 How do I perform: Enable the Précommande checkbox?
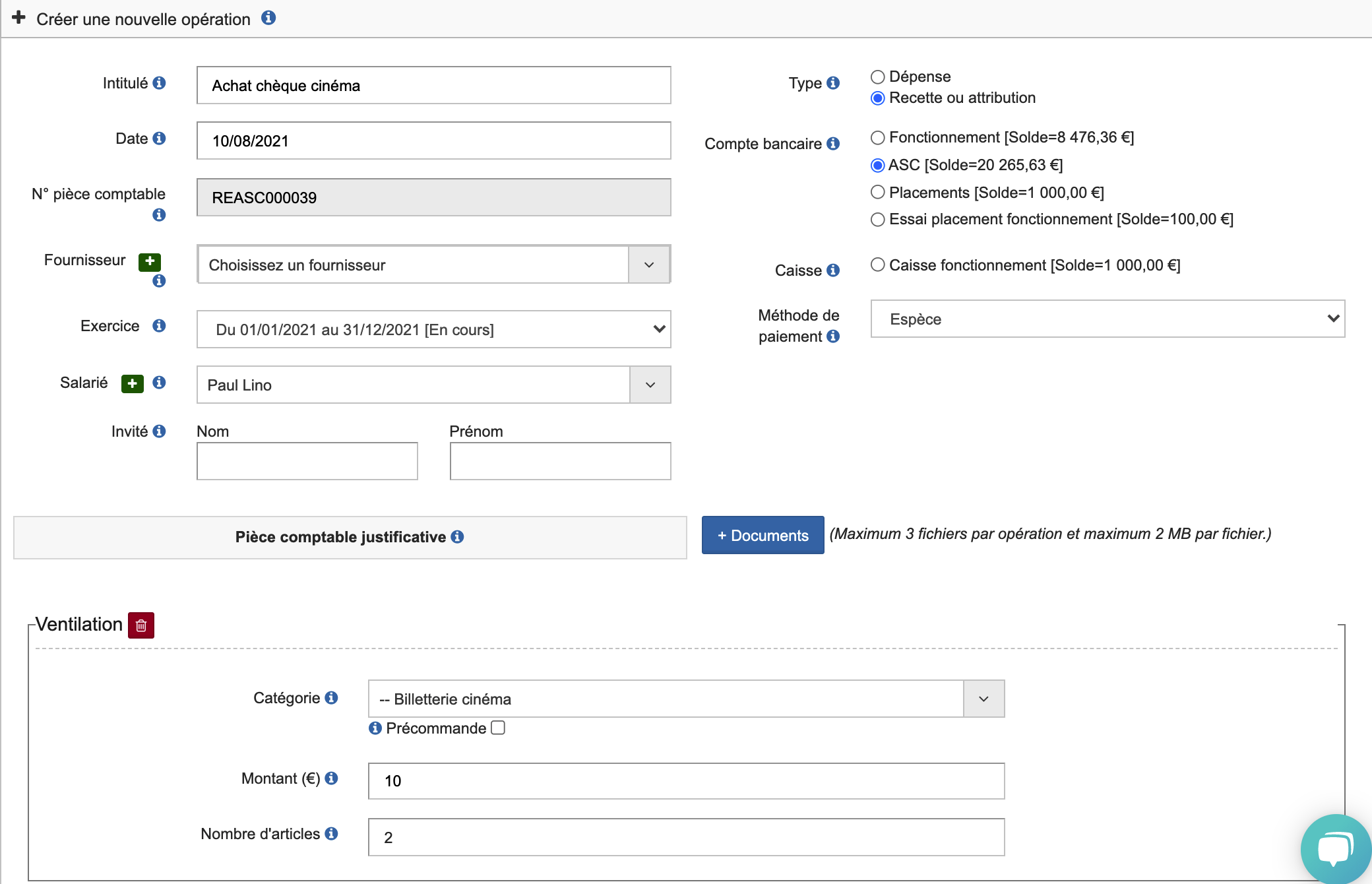click(499, 728)
